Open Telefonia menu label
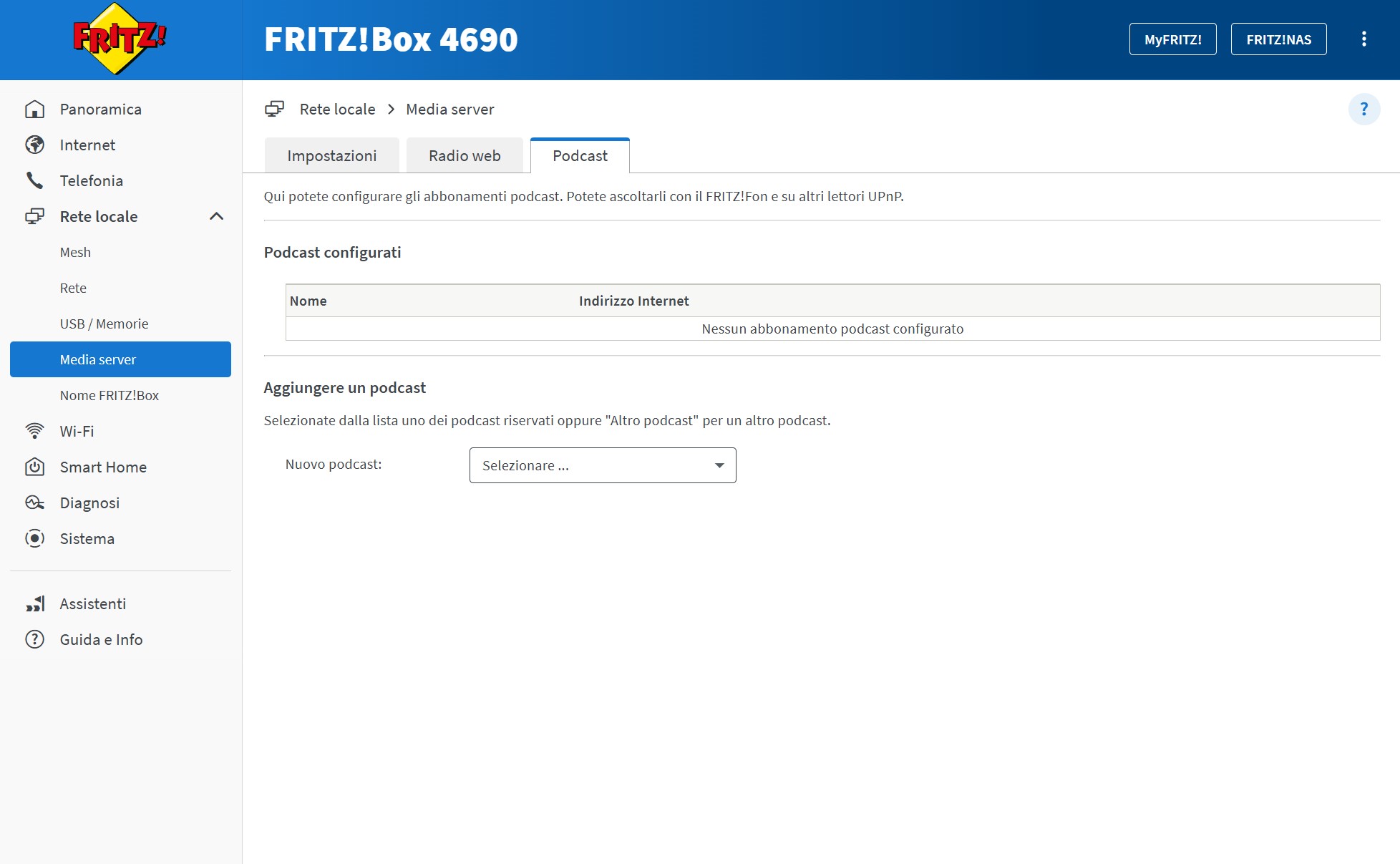This screenshot has height=864, width=1400. pos(92,180)
